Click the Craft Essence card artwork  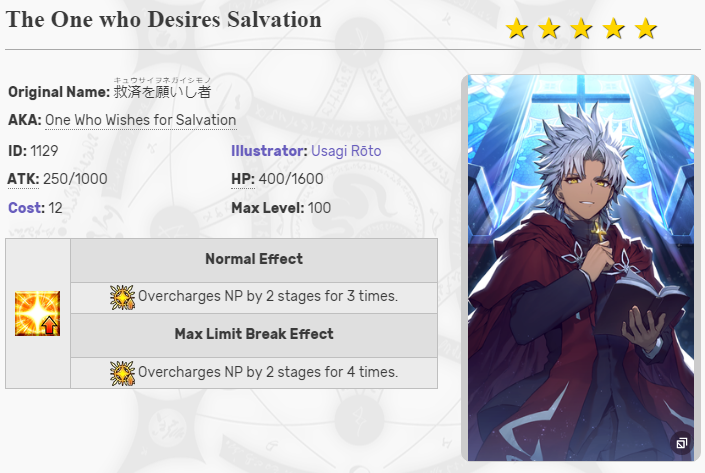pyautogui.click(x=581, y=268)
